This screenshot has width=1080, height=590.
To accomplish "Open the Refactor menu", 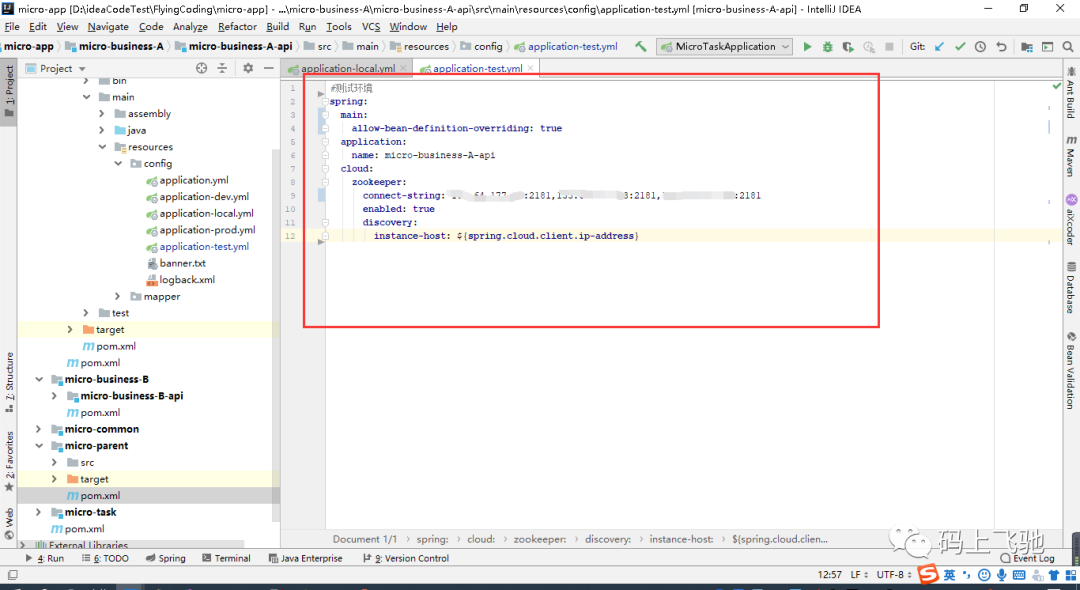I will click(237, 26).
